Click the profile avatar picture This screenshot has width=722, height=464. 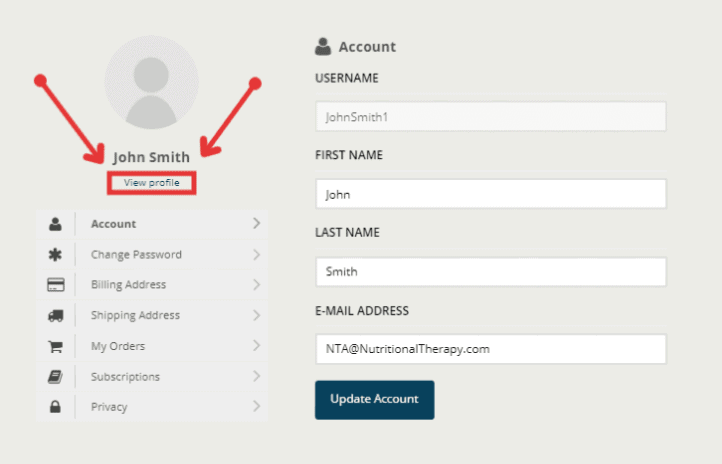[151, 82]
